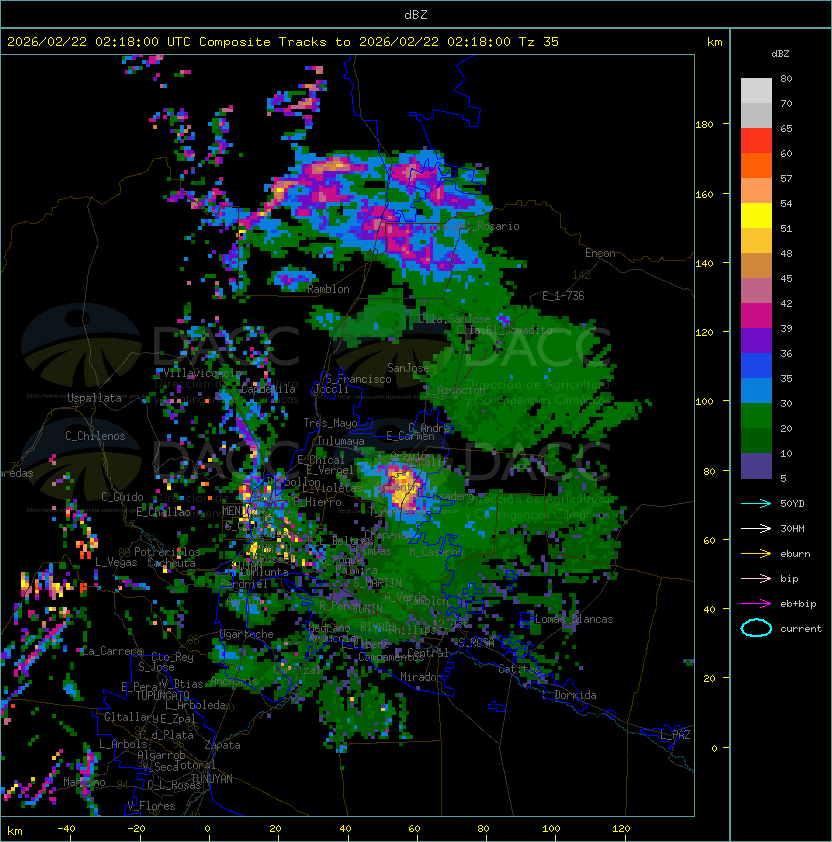832x842 pixels.
Task: Click the '45' value on the dBZ scale
Action: [786, 278]
